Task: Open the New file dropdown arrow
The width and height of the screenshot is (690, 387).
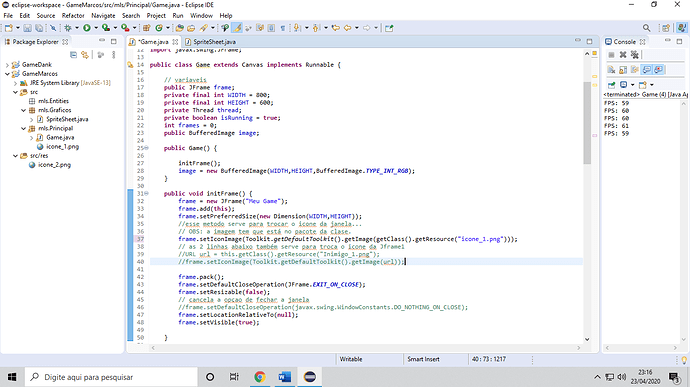Action: (x=18, y=28)
